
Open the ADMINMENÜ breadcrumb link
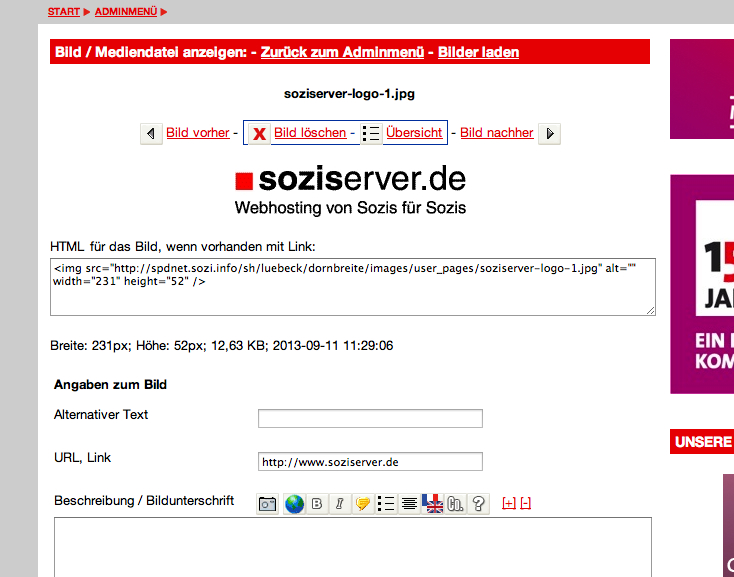(125, 11)
